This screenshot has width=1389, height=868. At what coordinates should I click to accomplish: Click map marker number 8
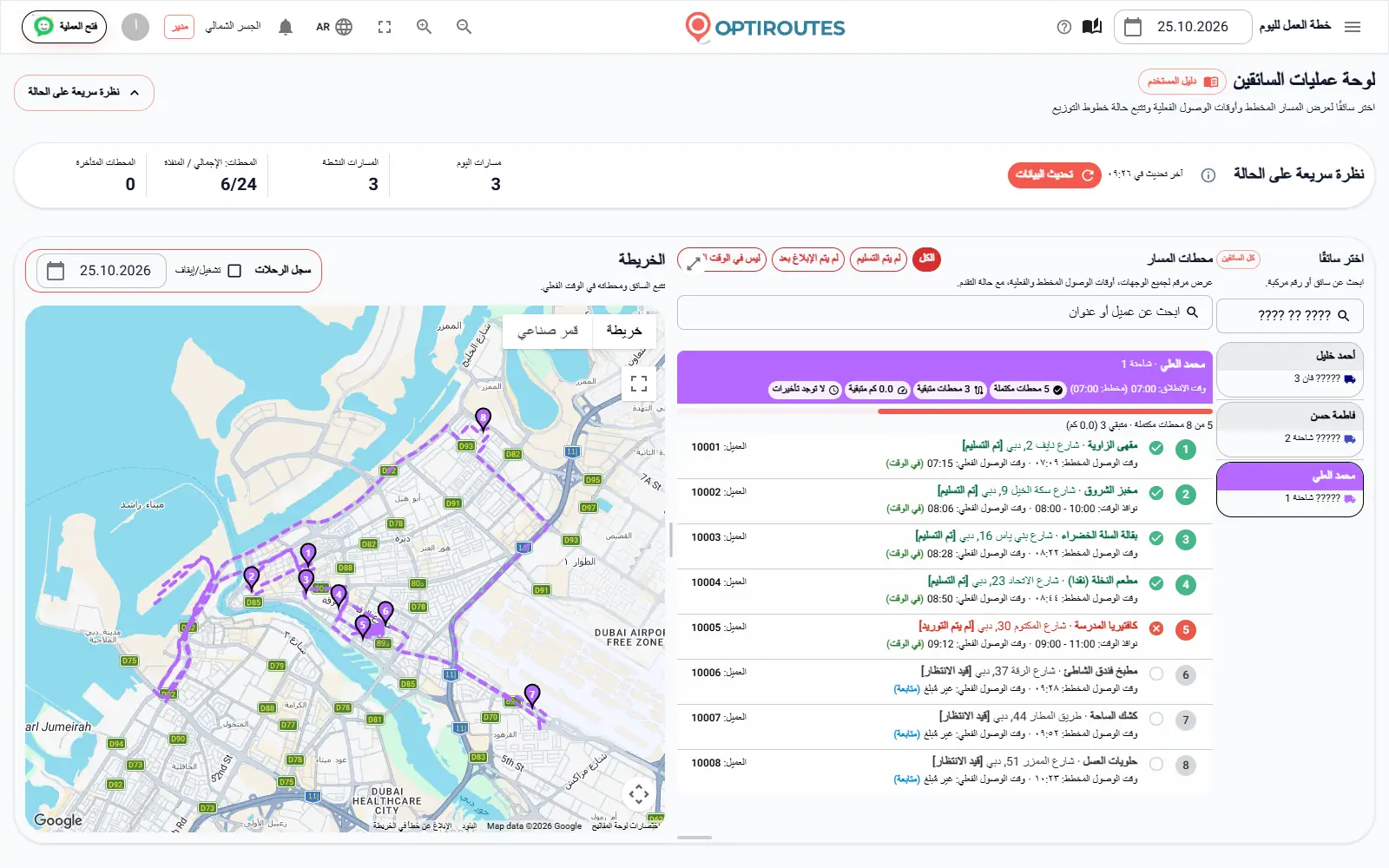[484, 419]
